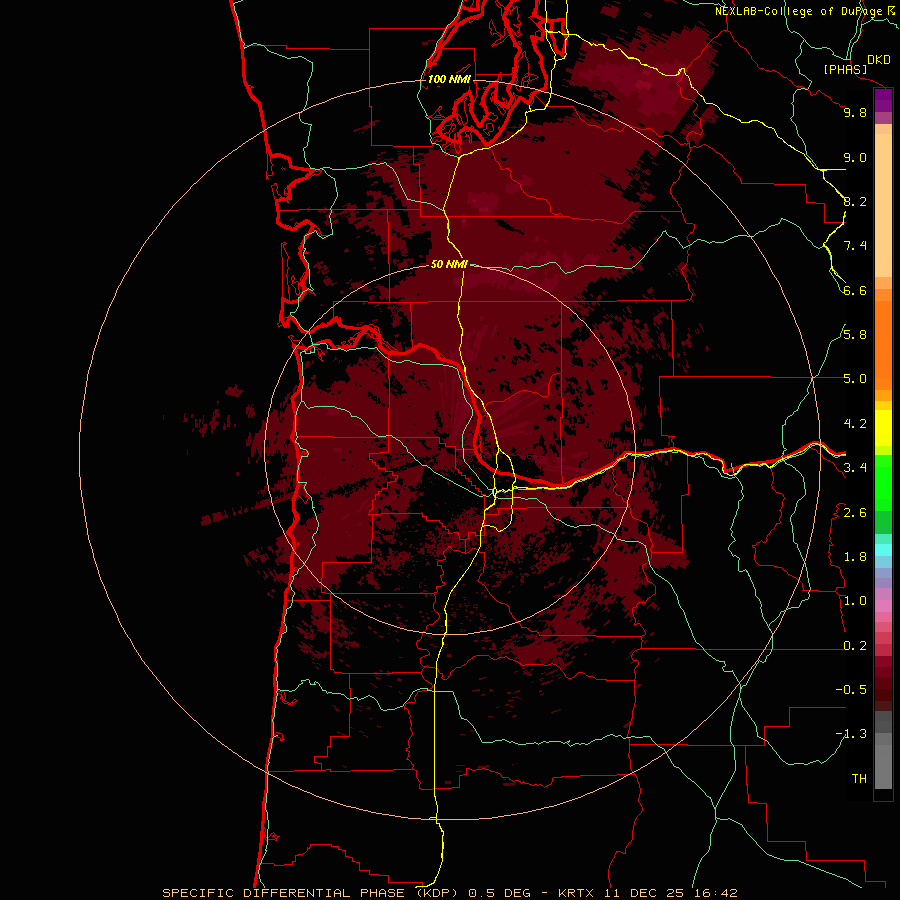Image resolution: width=900 pixels, height=900 pixels.
Task: Click the [PHAS] units label
Action: (845, 69)
